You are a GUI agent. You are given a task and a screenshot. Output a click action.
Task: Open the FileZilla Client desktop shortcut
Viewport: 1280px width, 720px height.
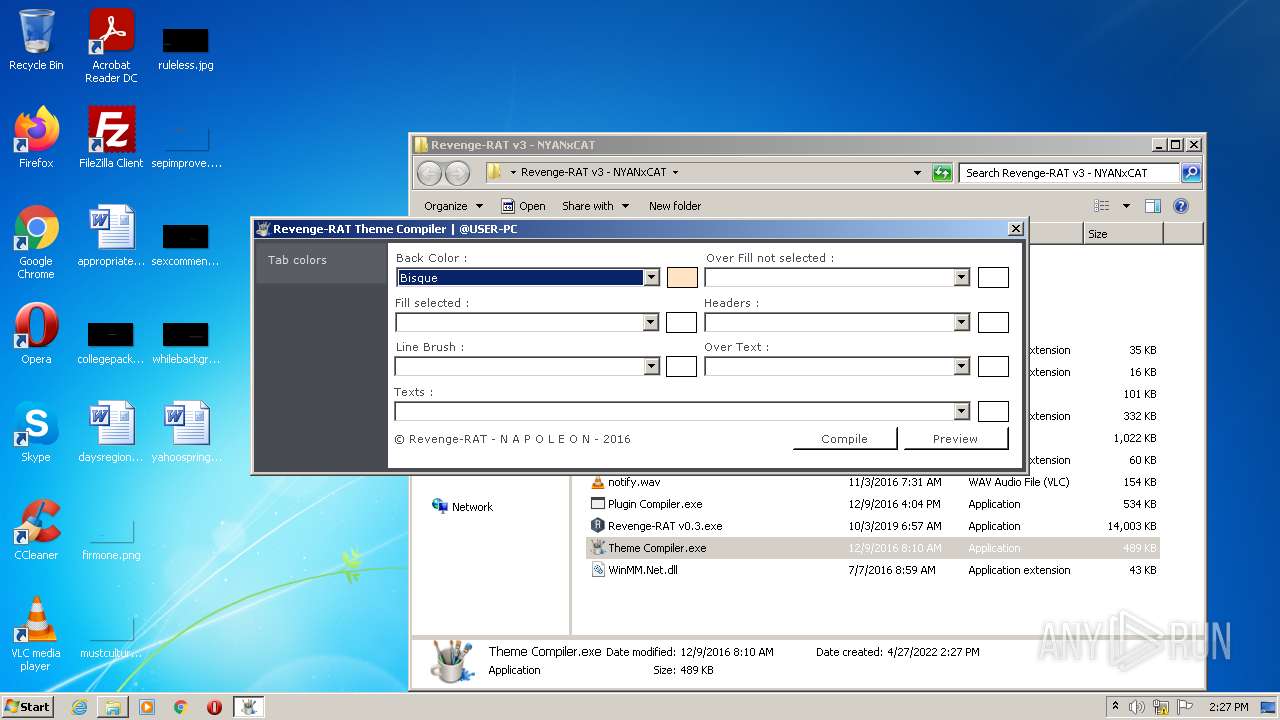(111, 137)
